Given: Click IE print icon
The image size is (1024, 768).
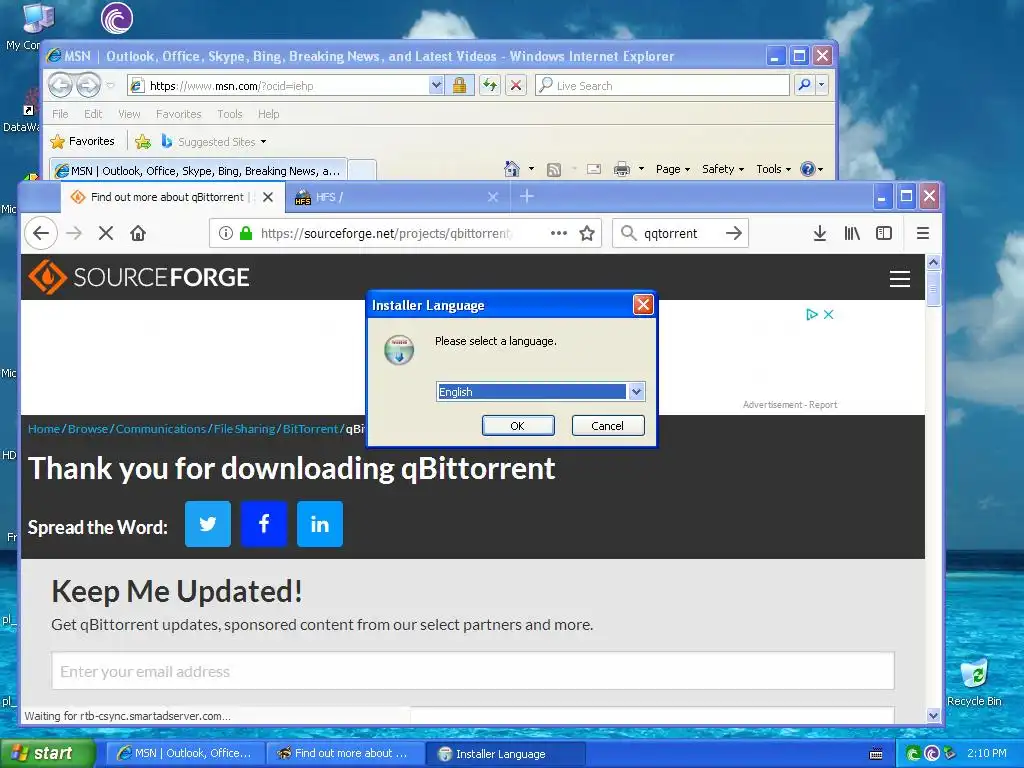Looking at the screenshot, I should (x=622, y=169).
